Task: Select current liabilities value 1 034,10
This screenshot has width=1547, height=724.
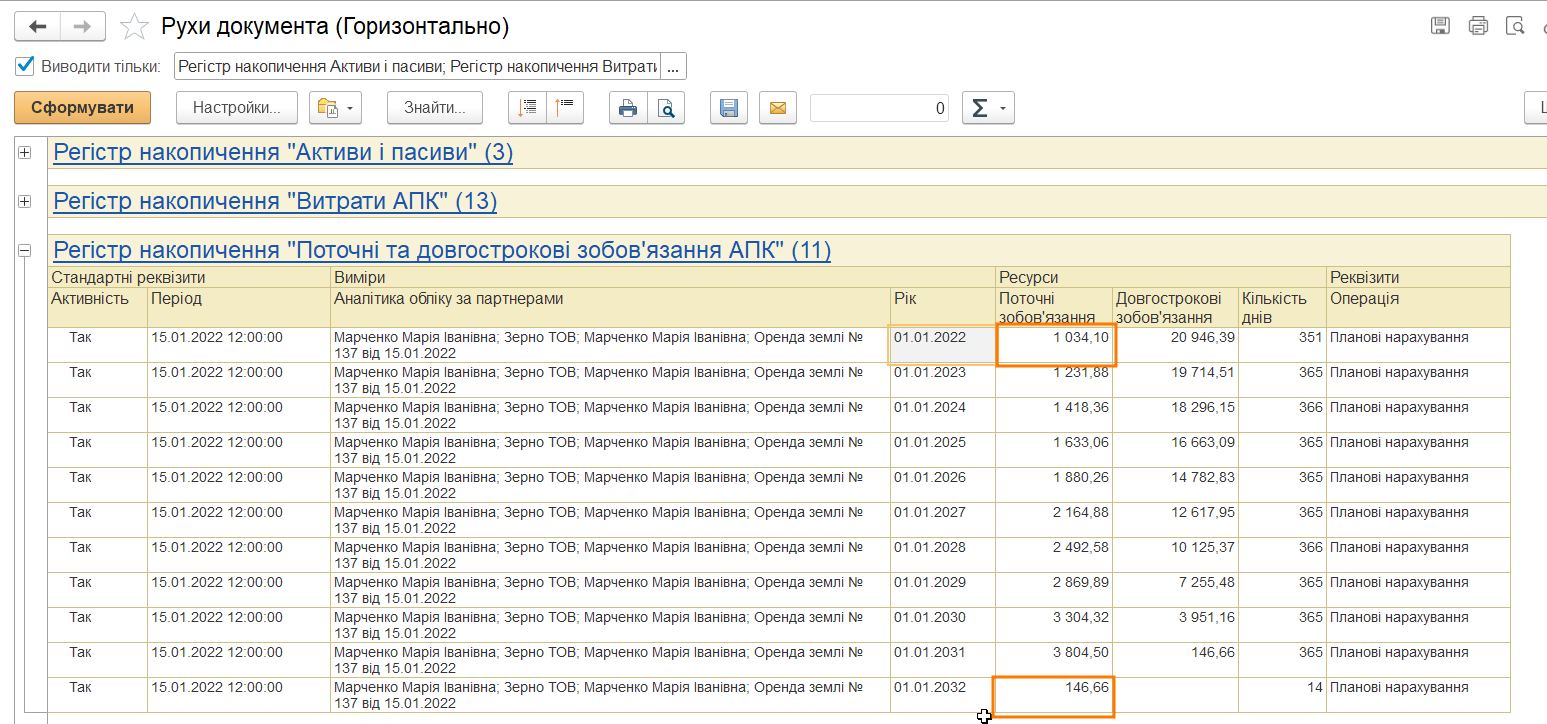Action: pos(1054,345)
